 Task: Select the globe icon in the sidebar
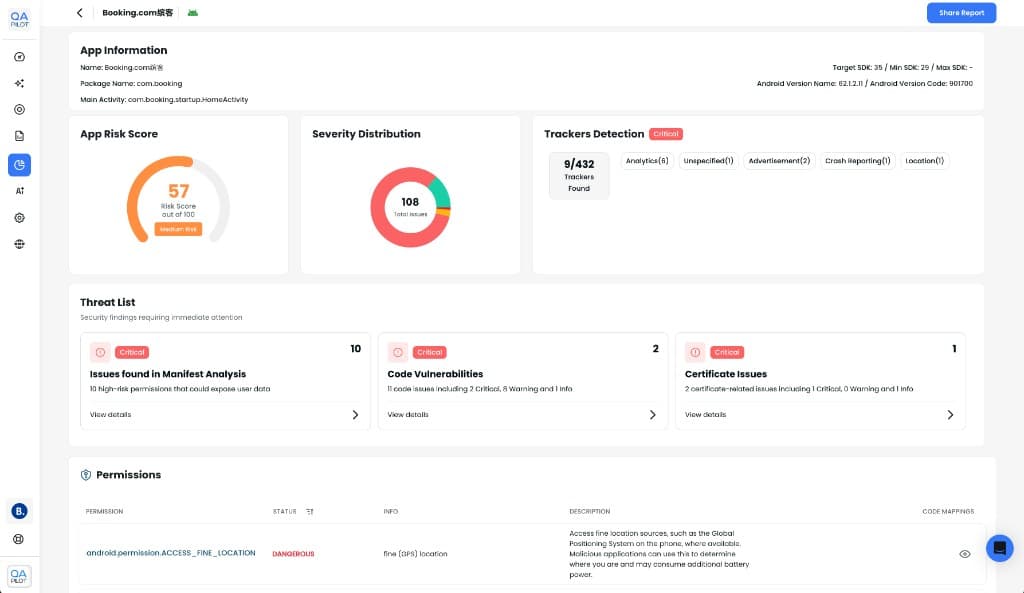coord(19,243)
